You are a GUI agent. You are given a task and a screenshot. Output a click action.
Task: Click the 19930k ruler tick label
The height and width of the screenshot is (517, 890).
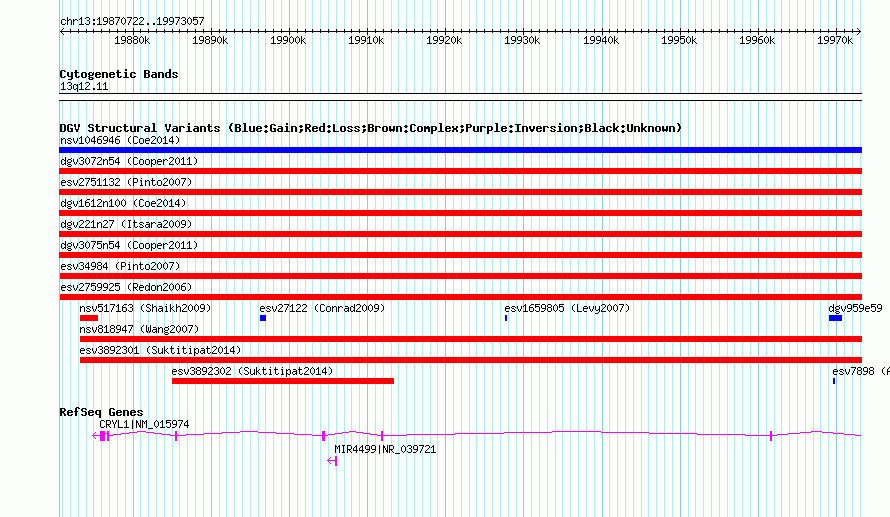click(x=522, y=40)
